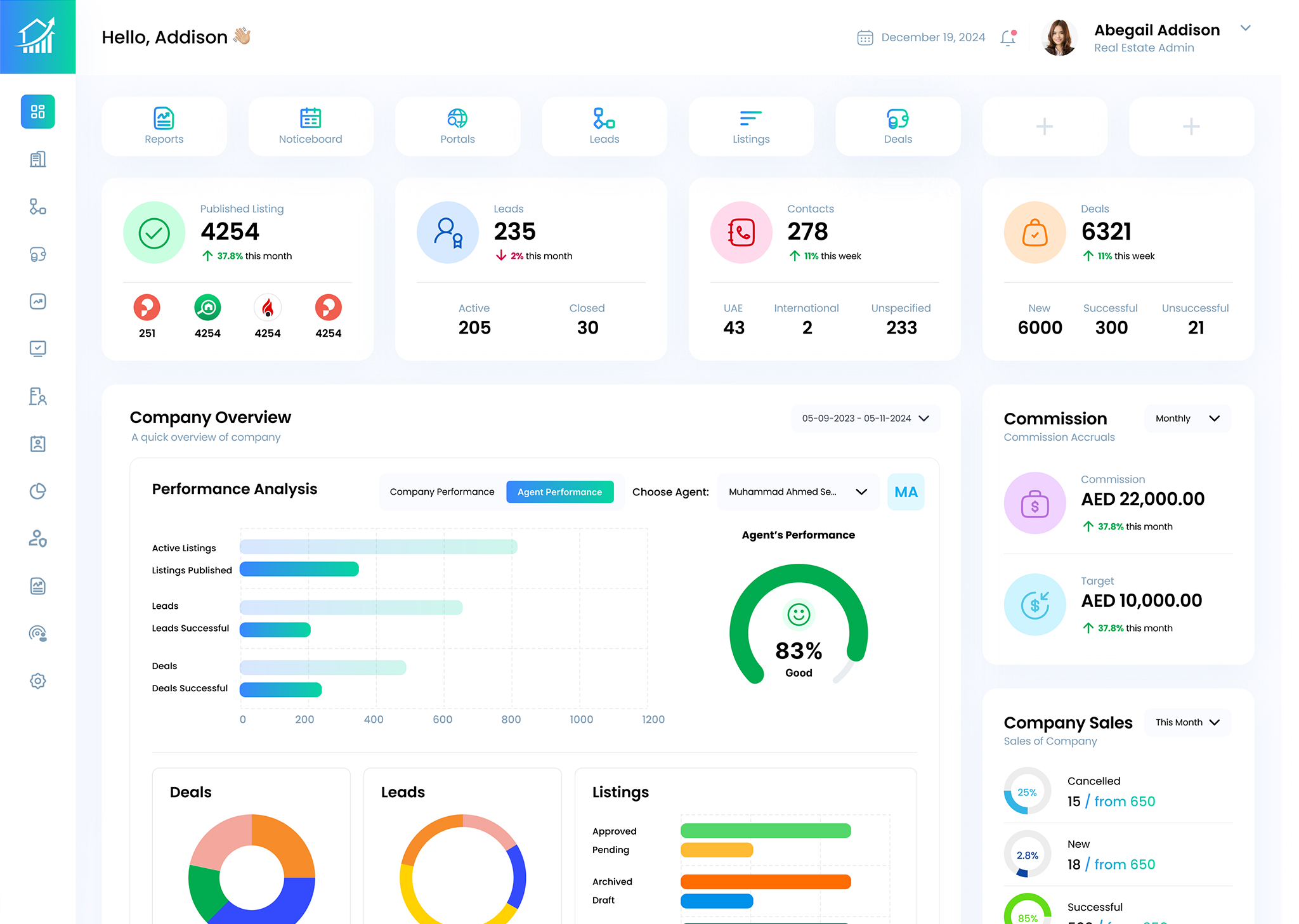
Task: Switch to the Company Performance tab
Action: tap(441, 491)
